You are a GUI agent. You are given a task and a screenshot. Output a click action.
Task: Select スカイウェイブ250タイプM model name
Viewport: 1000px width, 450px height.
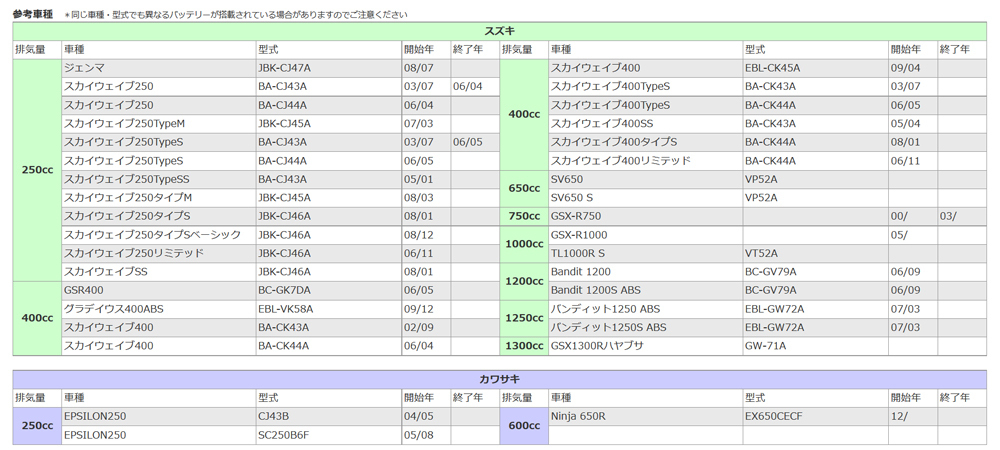pos(128,198)
